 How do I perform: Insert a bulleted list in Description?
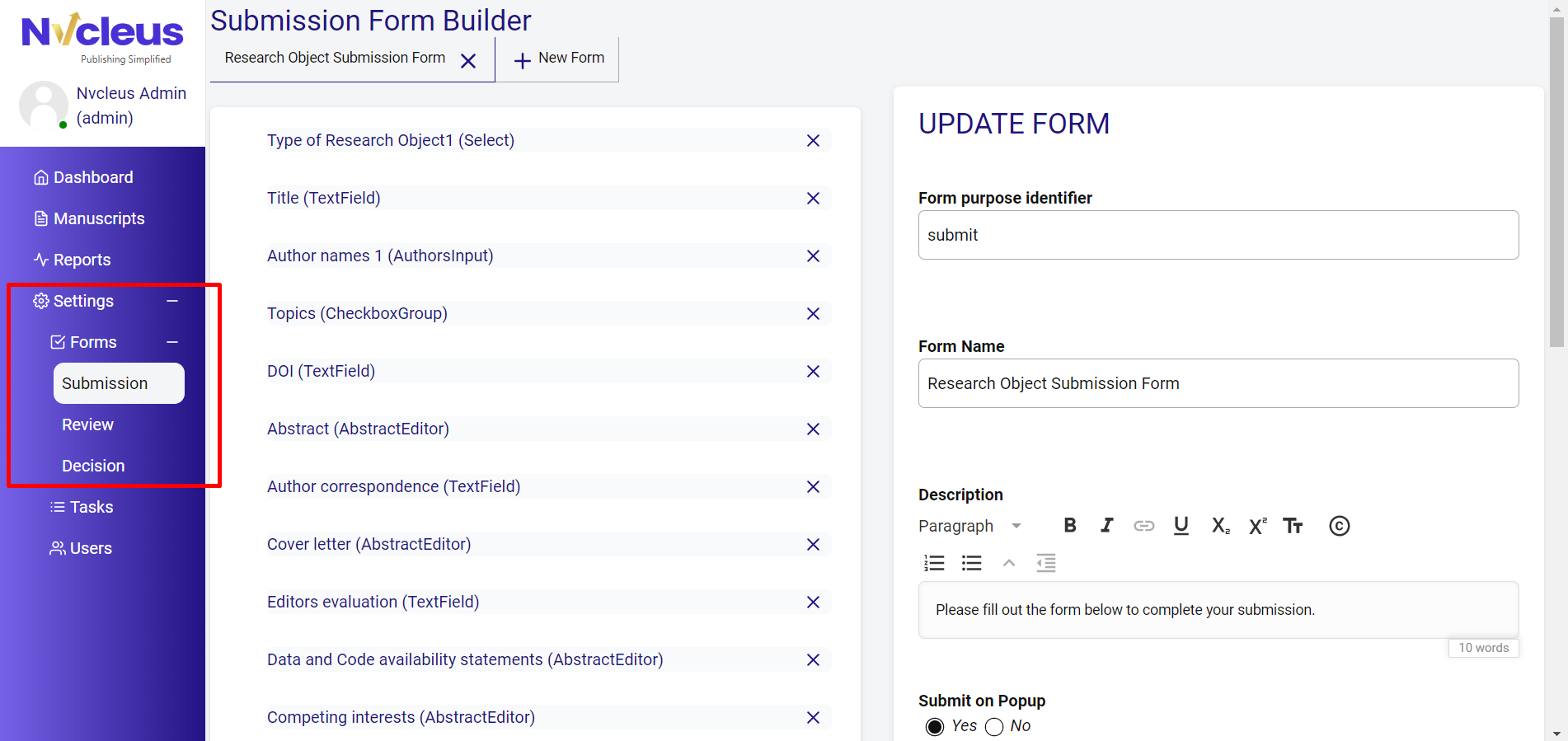[972, 563]
